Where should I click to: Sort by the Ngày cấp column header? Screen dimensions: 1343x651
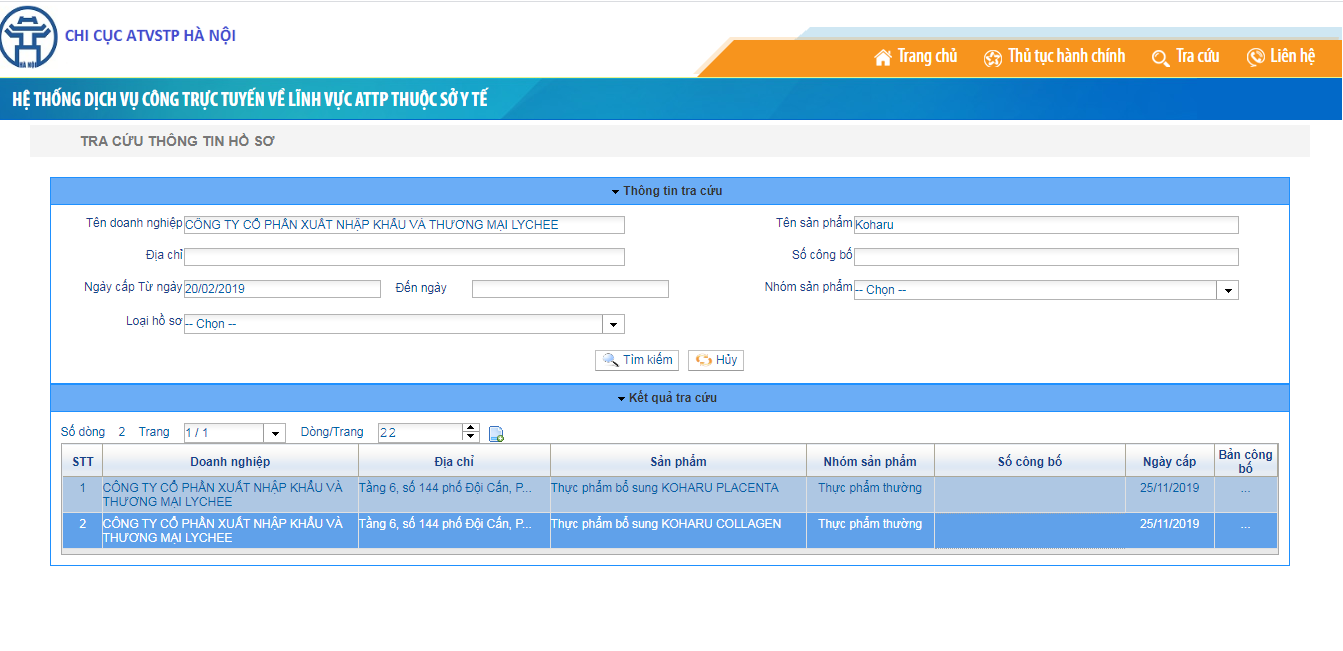[x=1170, y=461]
